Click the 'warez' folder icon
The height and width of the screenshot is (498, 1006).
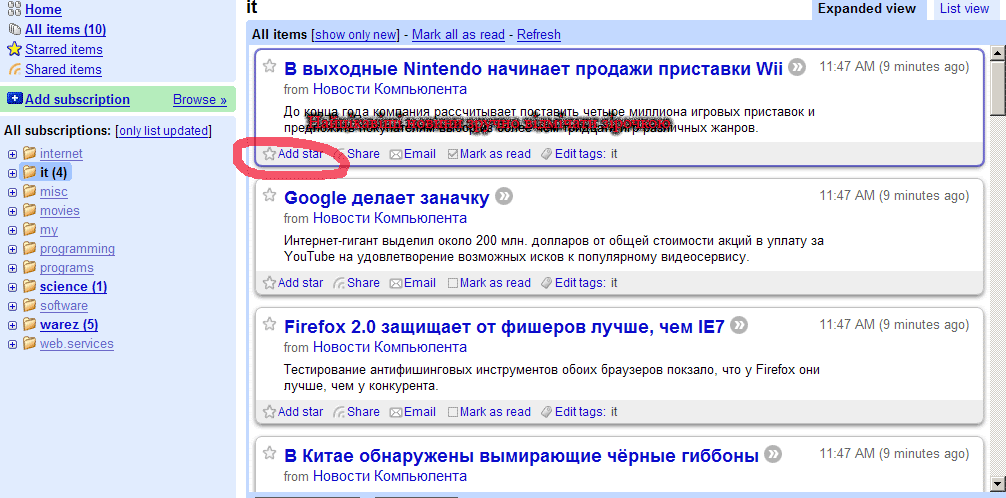(30, 324)
